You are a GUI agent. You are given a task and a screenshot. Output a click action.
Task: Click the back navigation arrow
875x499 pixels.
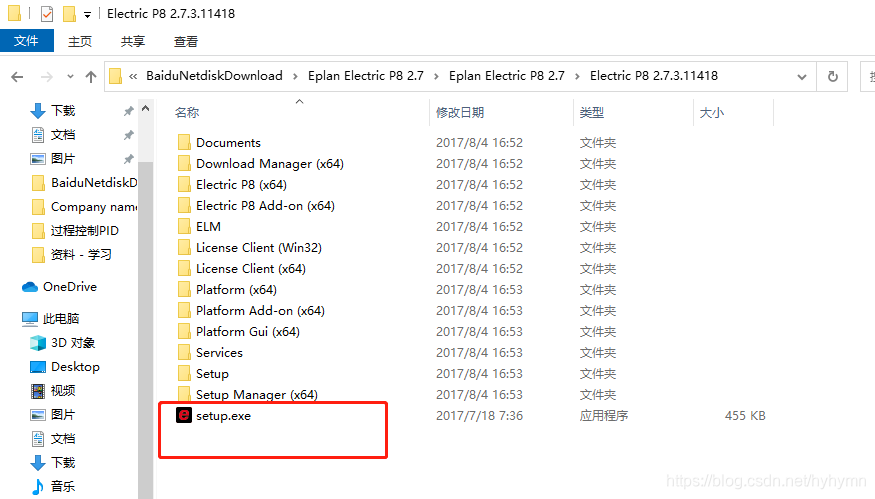click(17, 76)
